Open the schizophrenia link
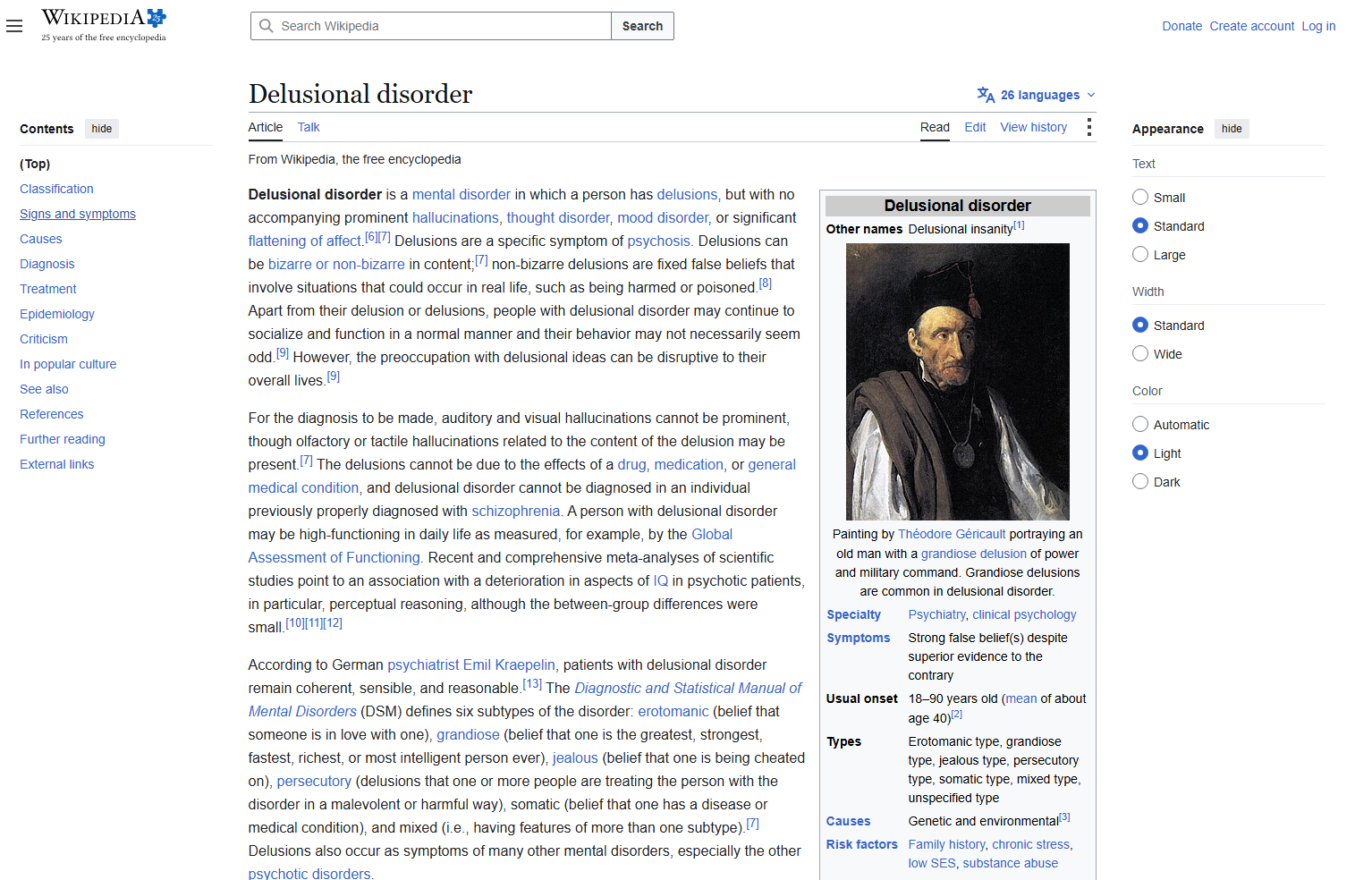Image resolution: width=1372 pixels, height=880 pixels. click(516, 511)
